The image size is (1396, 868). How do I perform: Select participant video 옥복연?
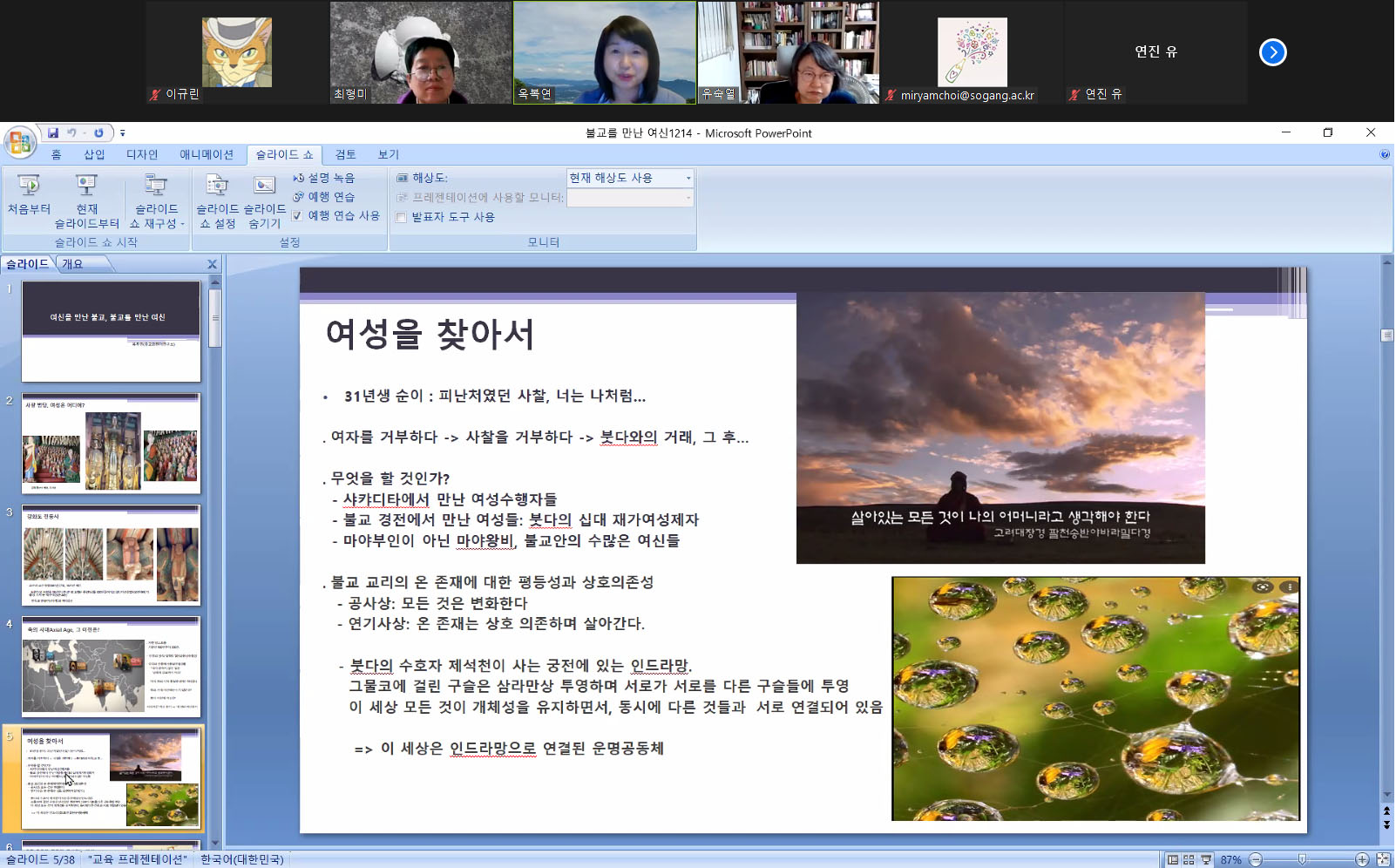point(605,52)
